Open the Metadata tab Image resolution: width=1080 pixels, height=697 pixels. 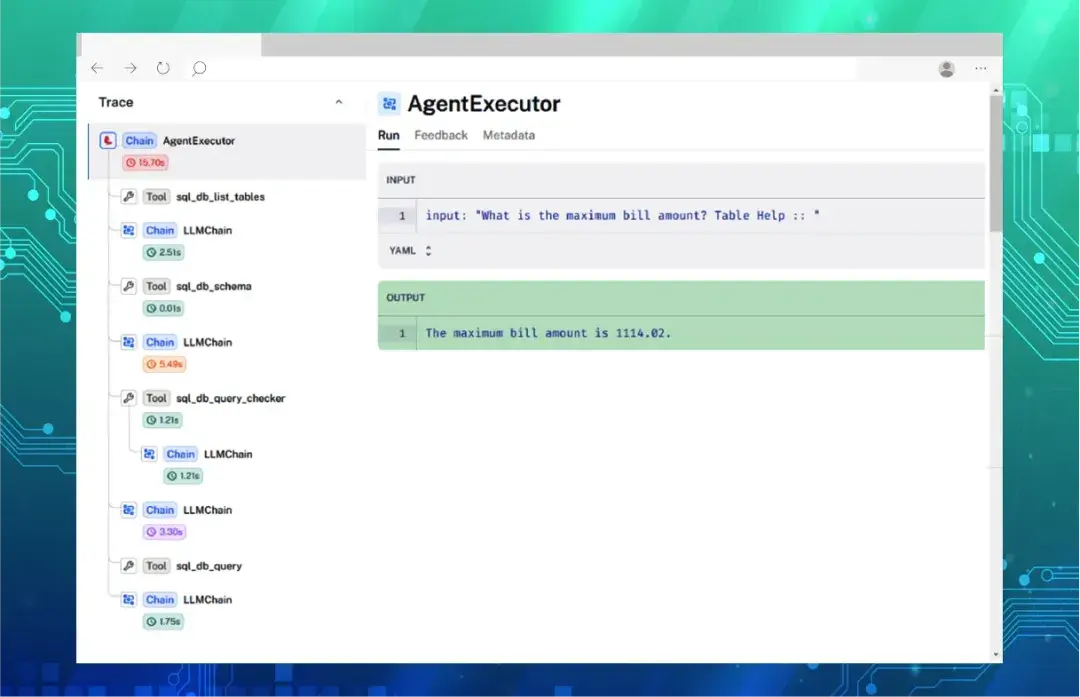pos(508,135)
